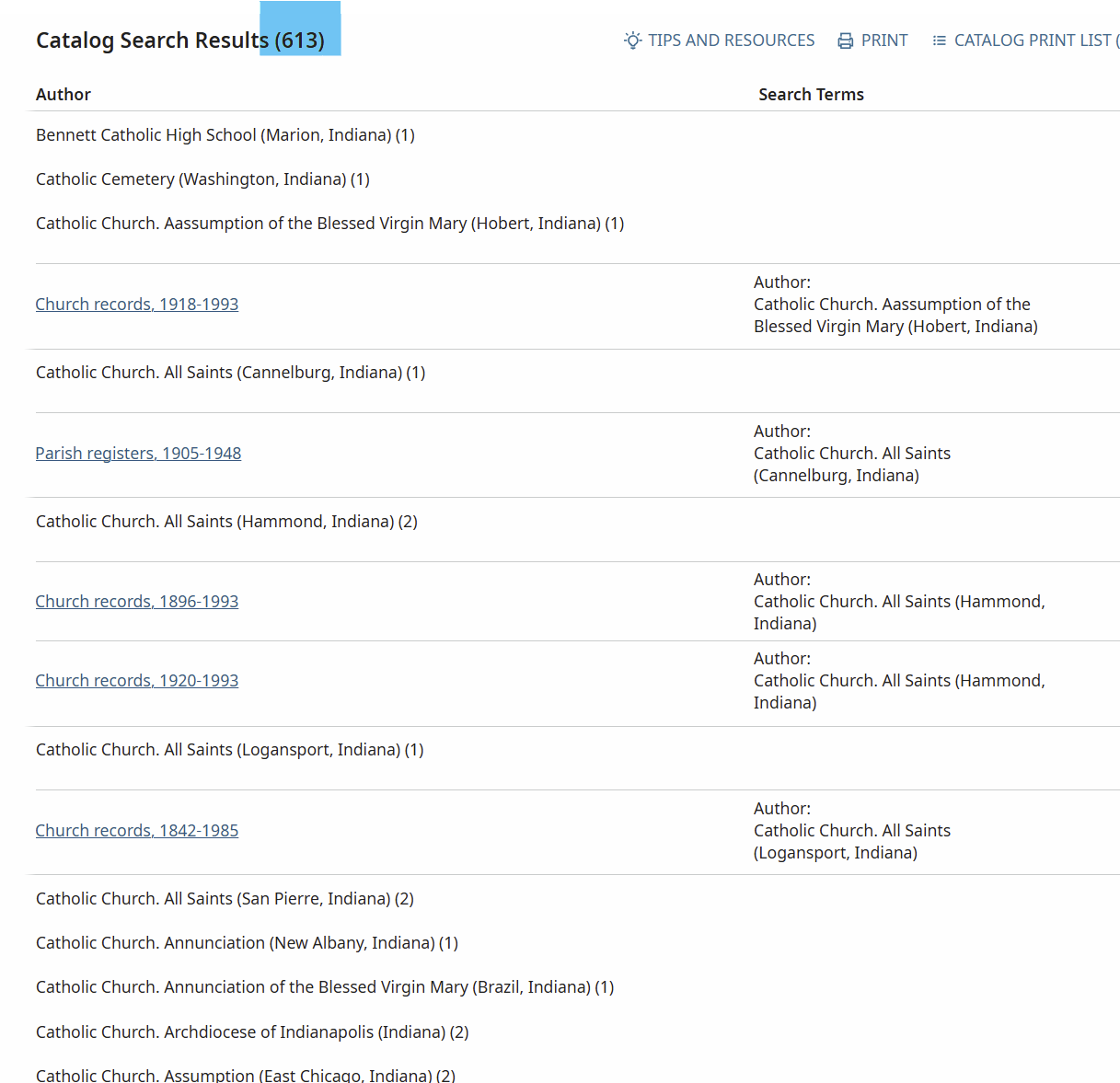The width and height of the screenshot is (1120, 1083).
Task: Expand Archdiocese of Indianapolis (Indiana) author row
Action: (252, 1032)
